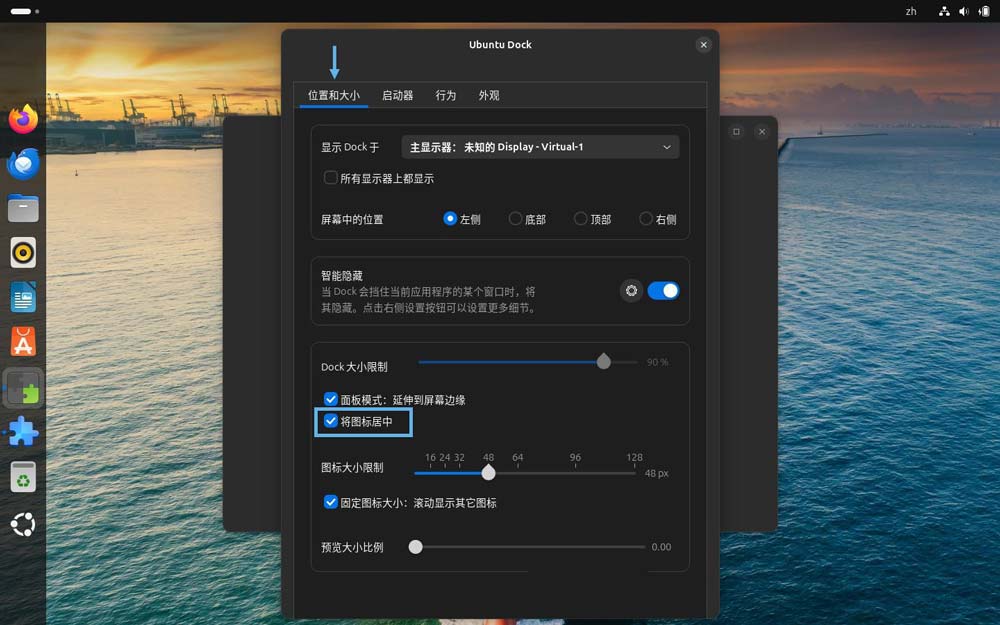Open the Files manager dock icon
This screenshot has width=1000, height=625.
[23, 208]
